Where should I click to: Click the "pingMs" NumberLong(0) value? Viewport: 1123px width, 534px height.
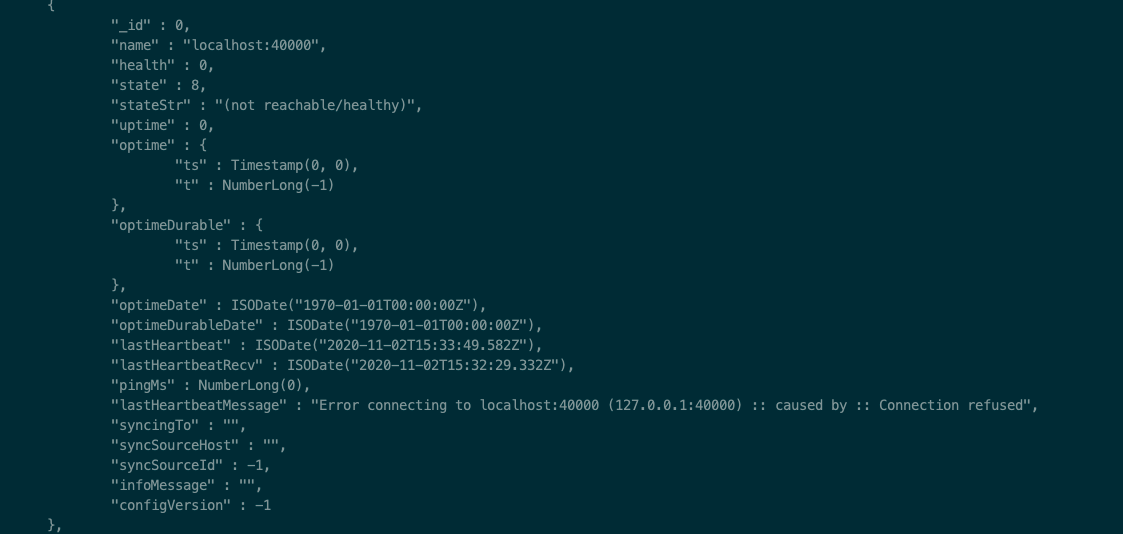pyautogui.click(x=250, y=386)
